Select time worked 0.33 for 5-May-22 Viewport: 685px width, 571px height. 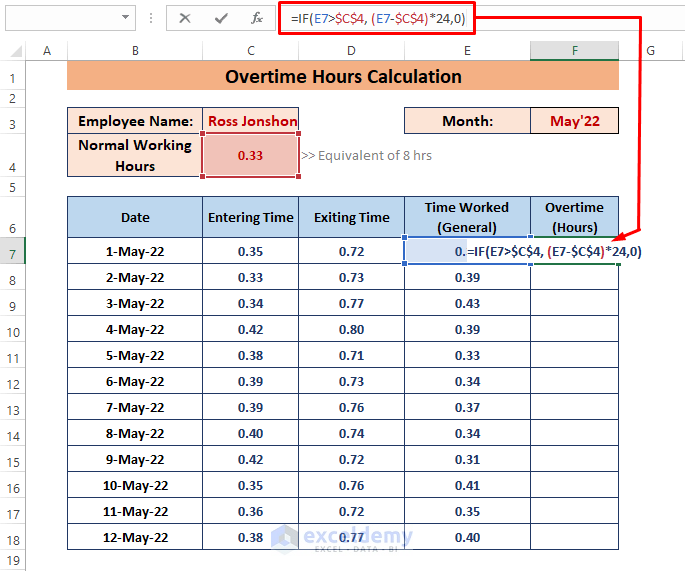(467, 355)
